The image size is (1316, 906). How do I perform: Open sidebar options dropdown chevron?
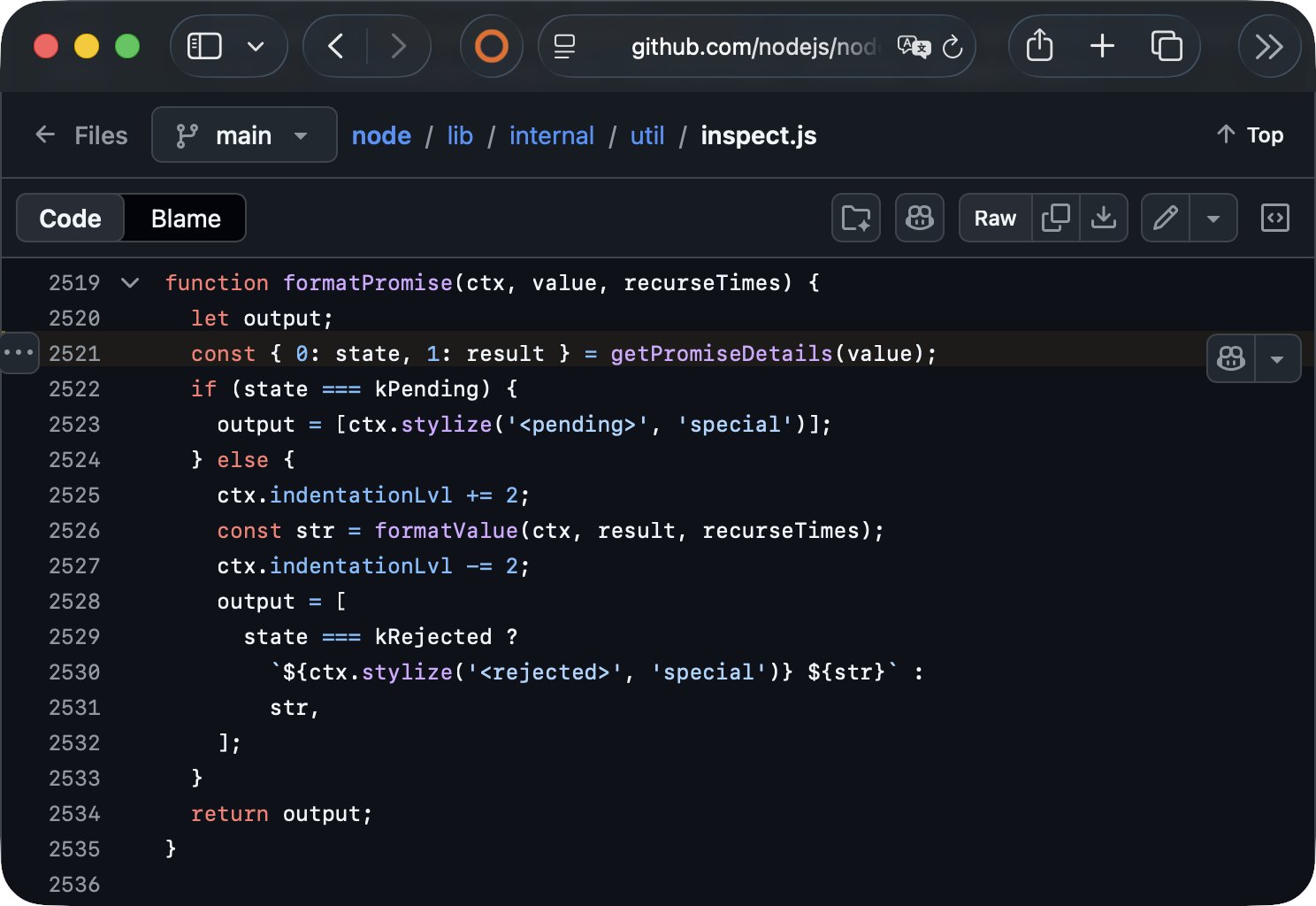point(256,46)
